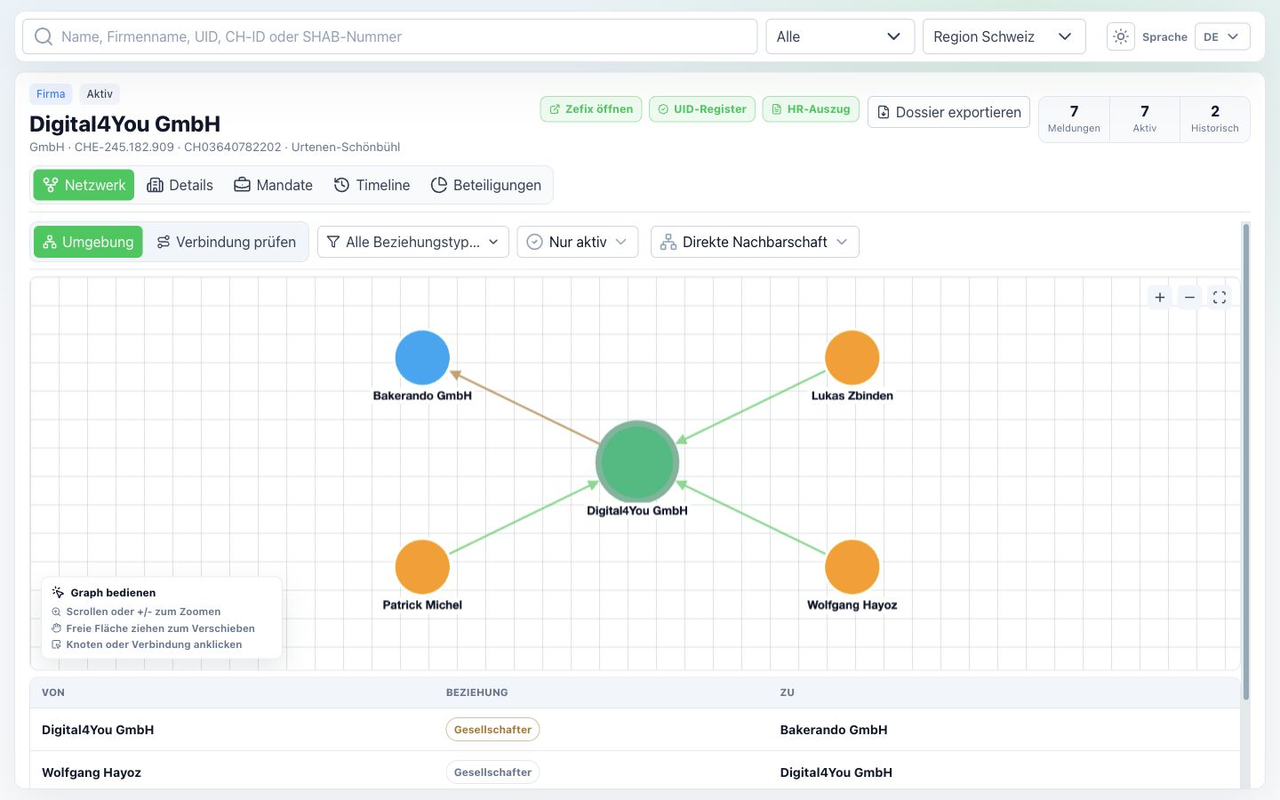1280x800 pixels.
Task: Open Alle Beziehungstypen filter dropdown
Action: (413, 242)
